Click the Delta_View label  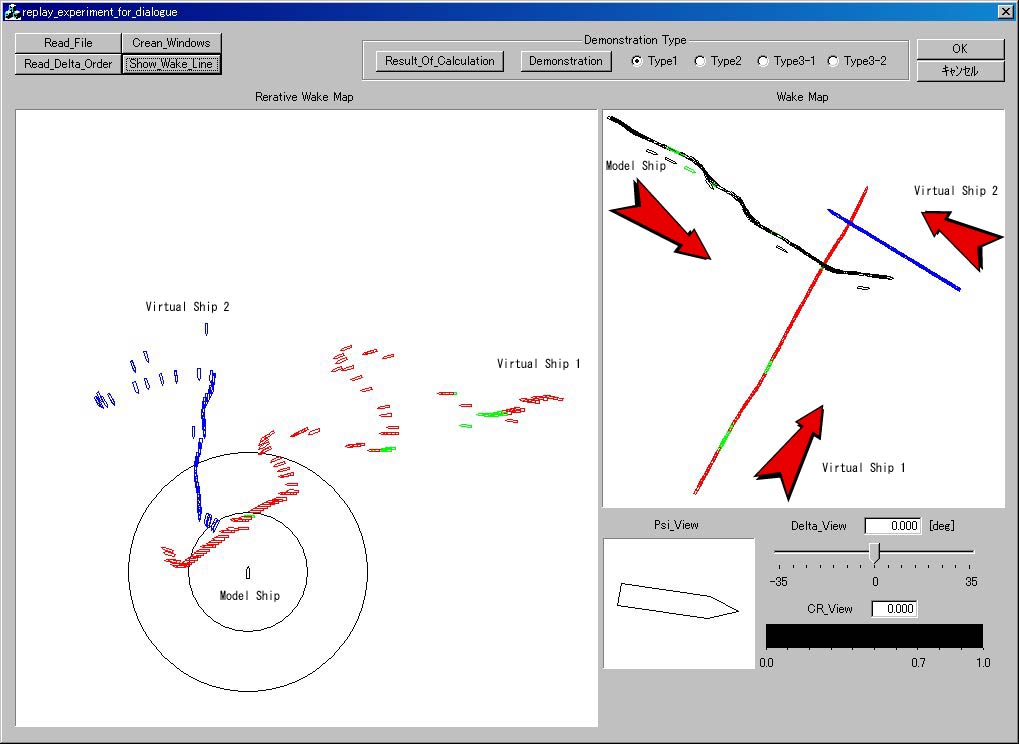[819, 526]
